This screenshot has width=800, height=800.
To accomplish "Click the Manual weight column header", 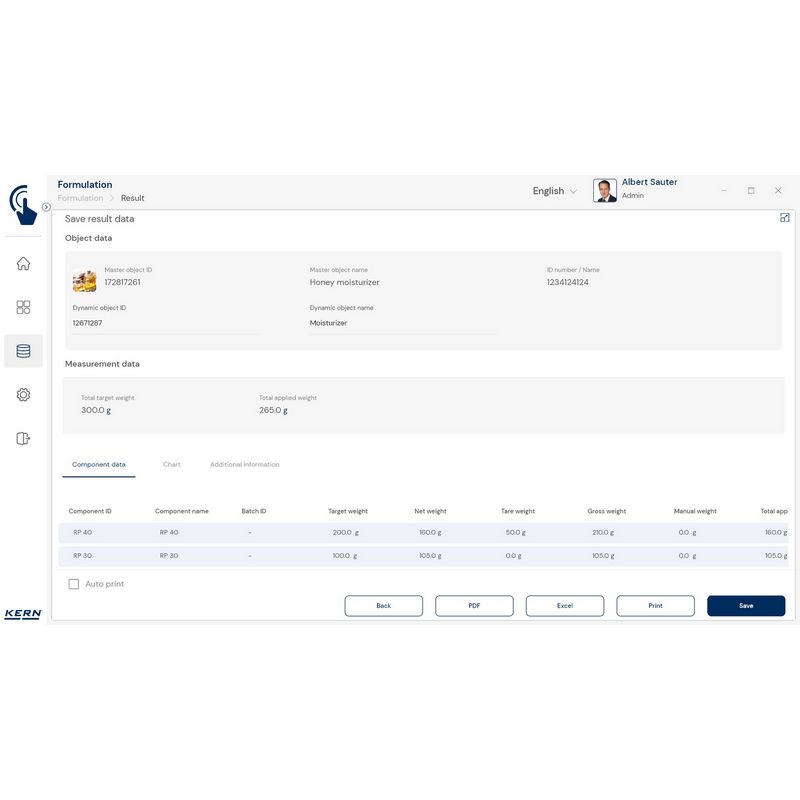I will click(x=695, y=511).
